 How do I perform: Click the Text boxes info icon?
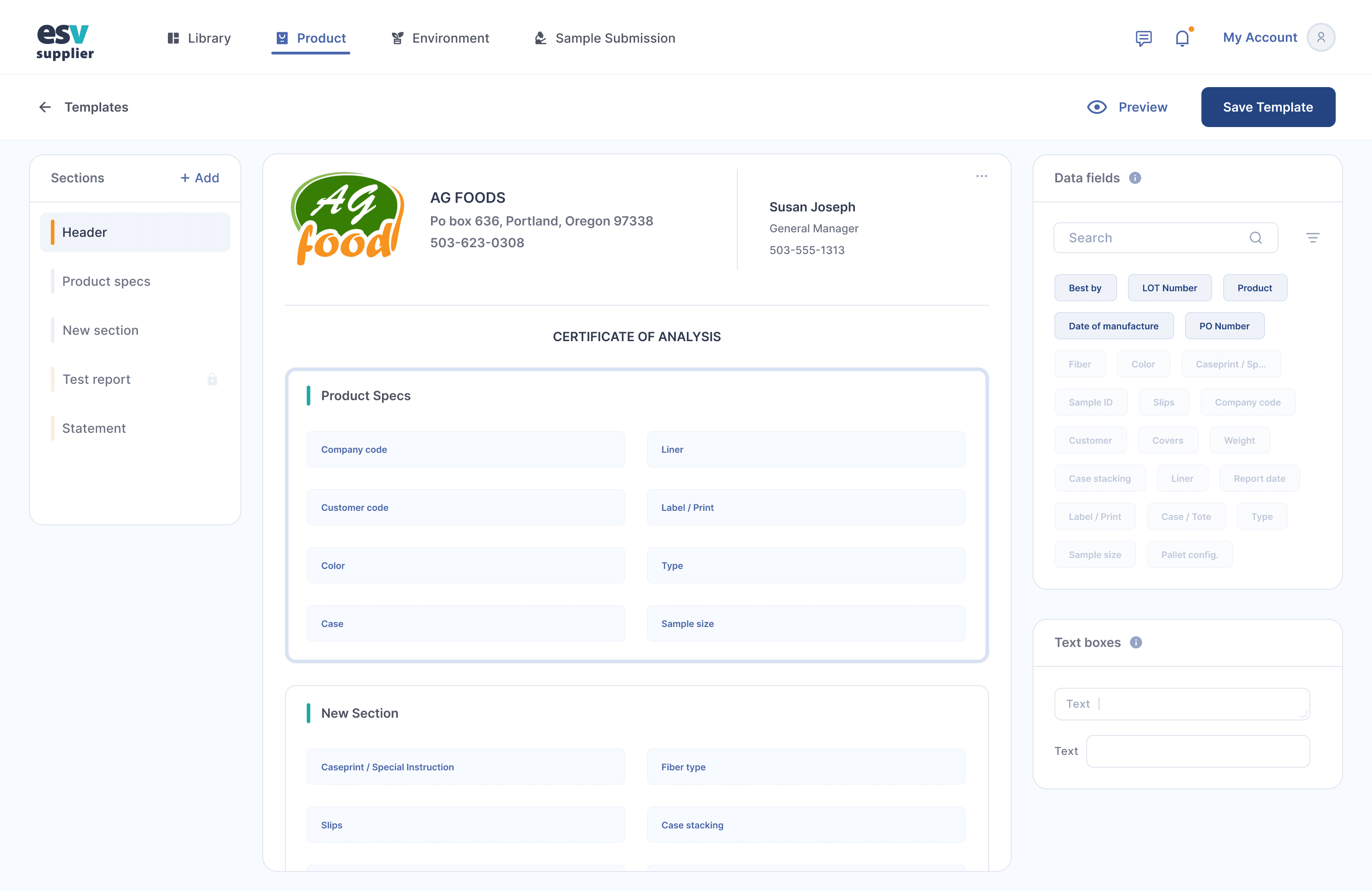click(1136, 642)
